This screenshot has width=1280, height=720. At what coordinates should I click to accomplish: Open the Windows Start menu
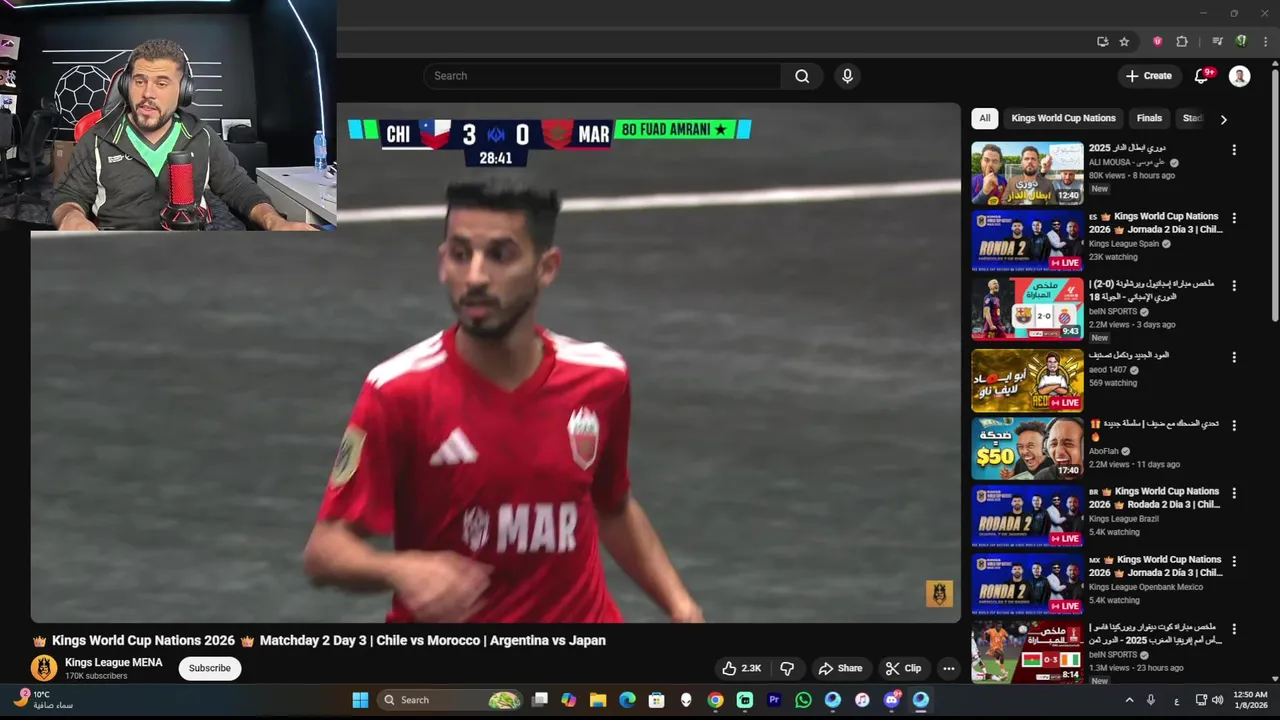pos(360,700)
